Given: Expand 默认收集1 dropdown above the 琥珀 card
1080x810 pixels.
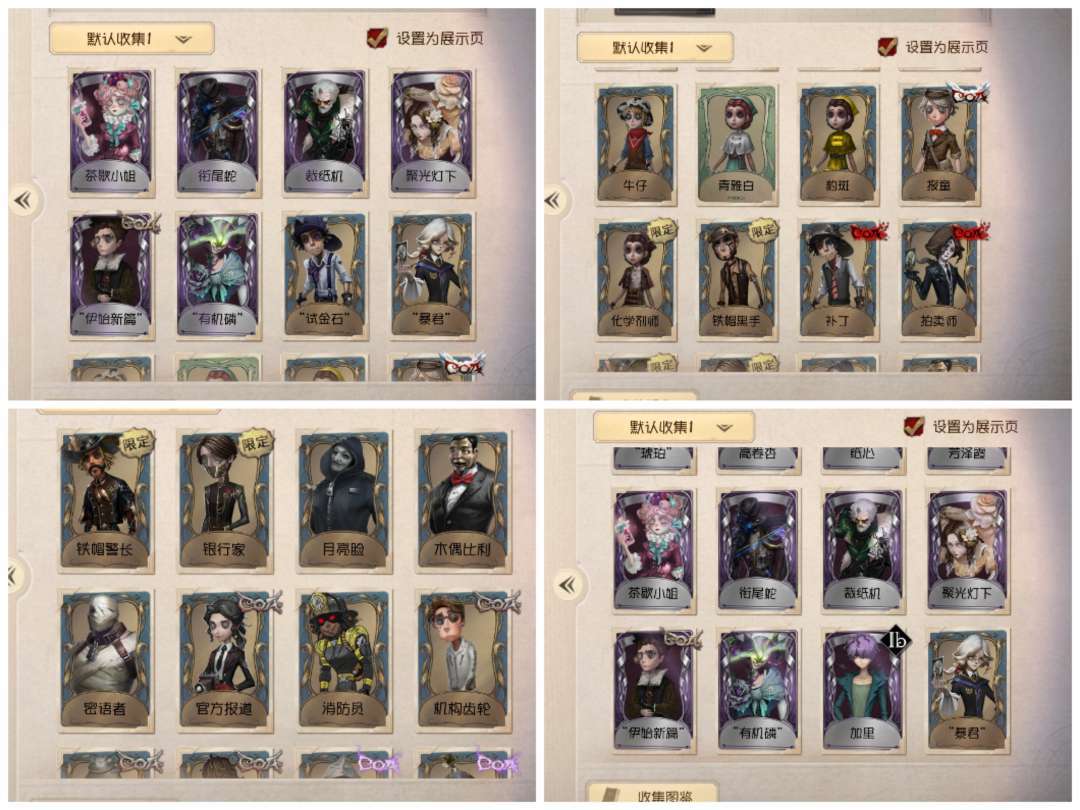Looking at the screenshot, I should click(674, 428).
